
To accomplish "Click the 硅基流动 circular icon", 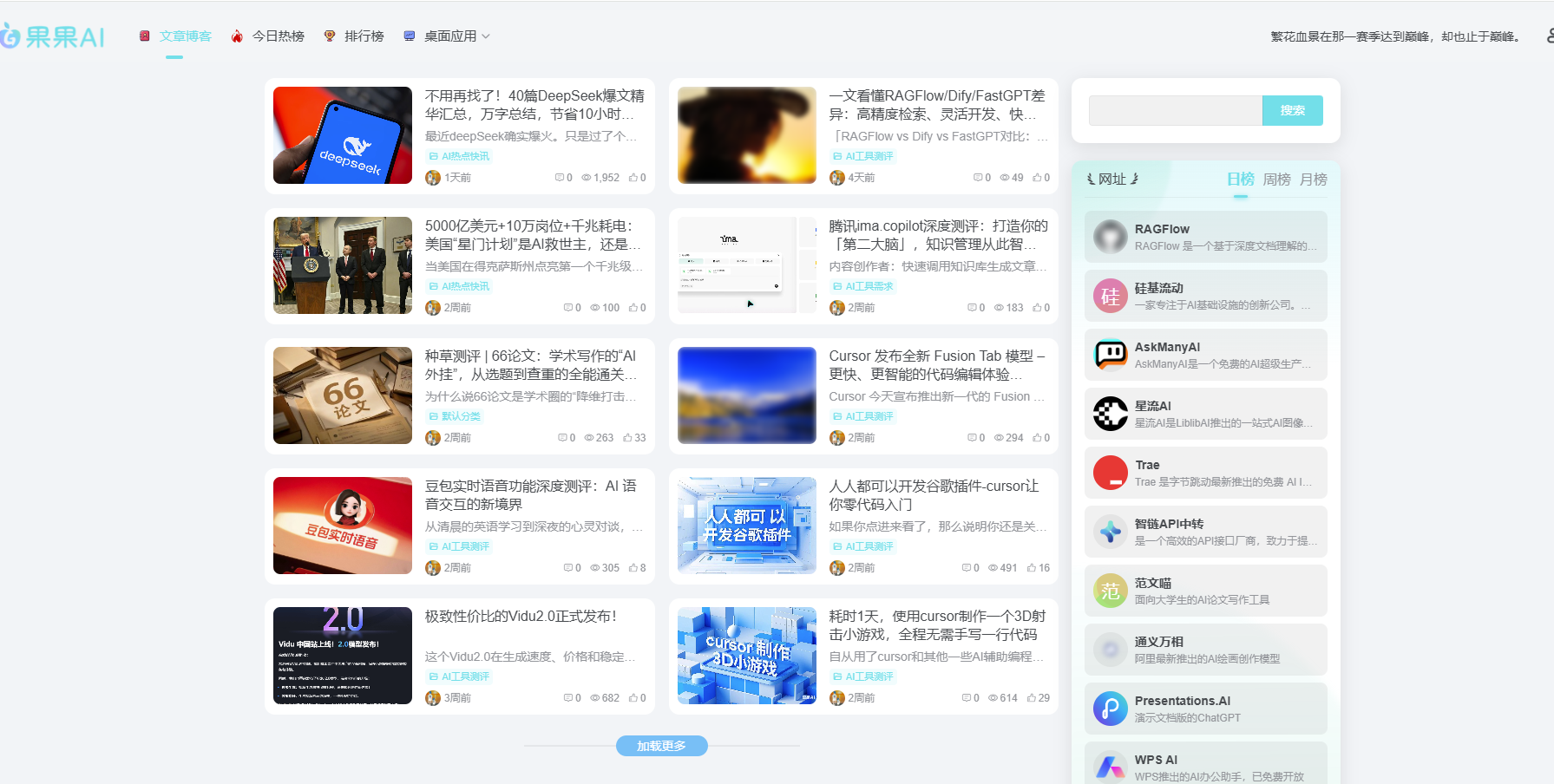I will (1110, 296).
